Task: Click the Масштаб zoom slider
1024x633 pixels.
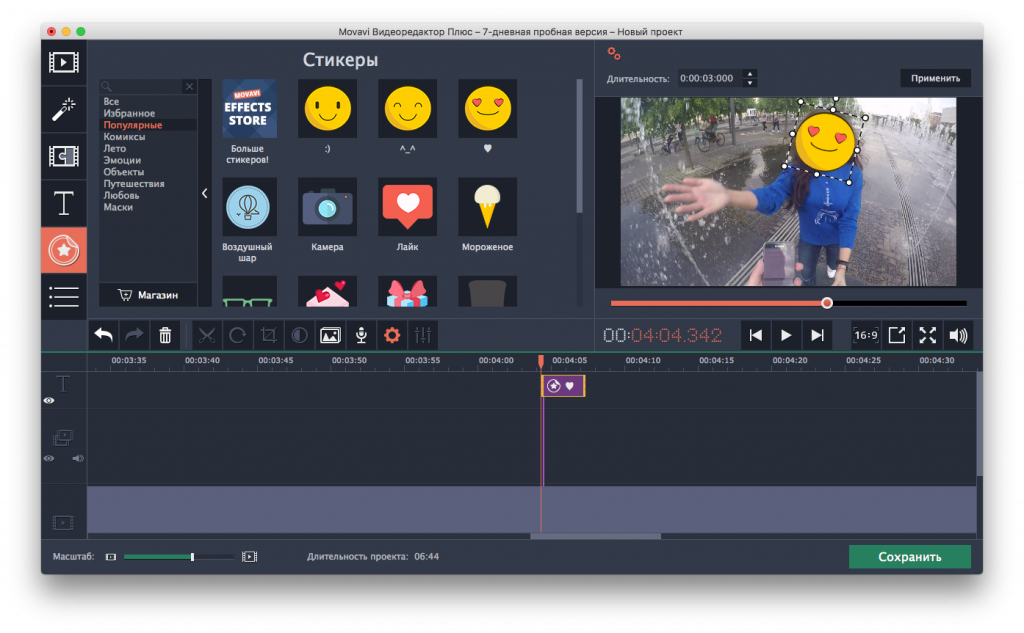Action: point(180,556)
